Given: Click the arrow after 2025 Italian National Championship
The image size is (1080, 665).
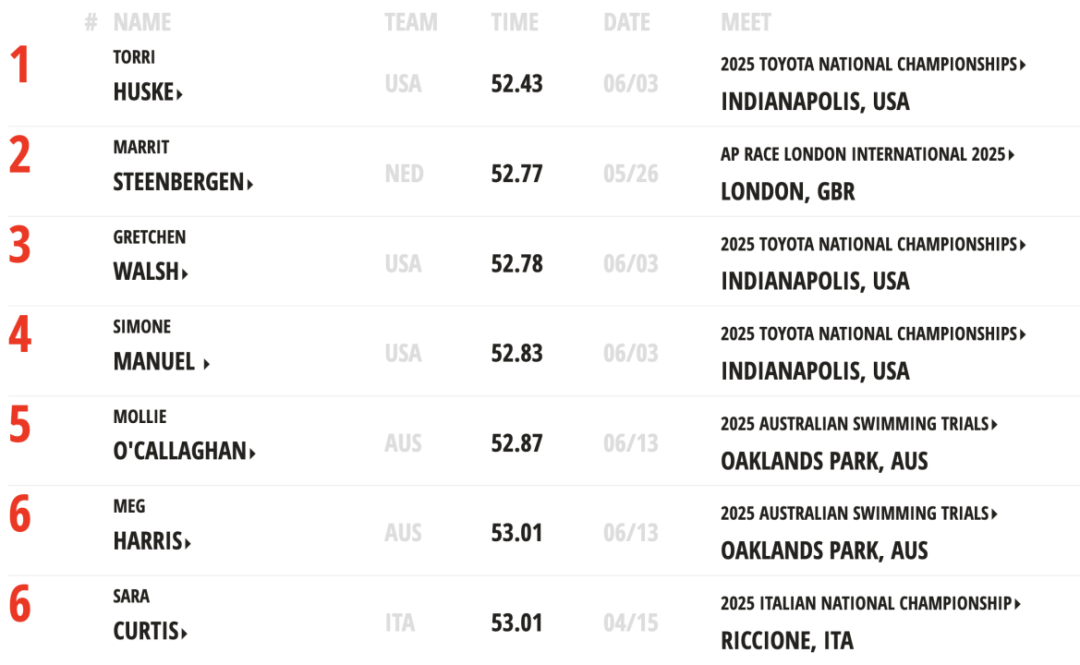Looking at the screenshot, I should click(1018, 604).
